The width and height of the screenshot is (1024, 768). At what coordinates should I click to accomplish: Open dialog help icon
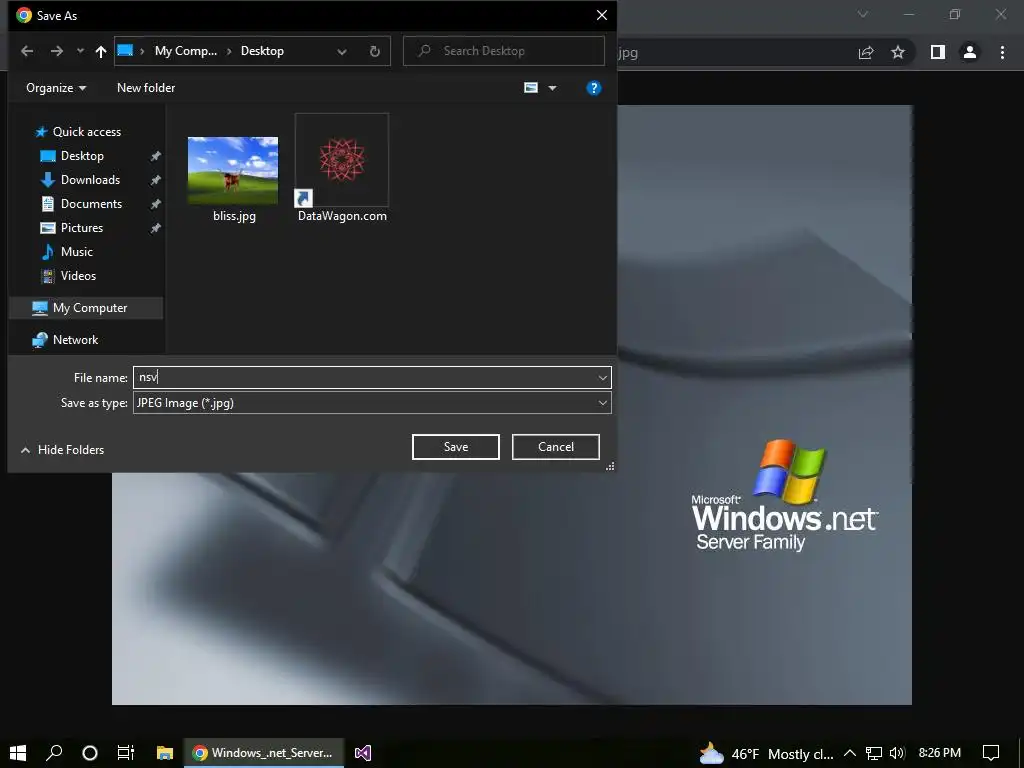pos(593,88)
